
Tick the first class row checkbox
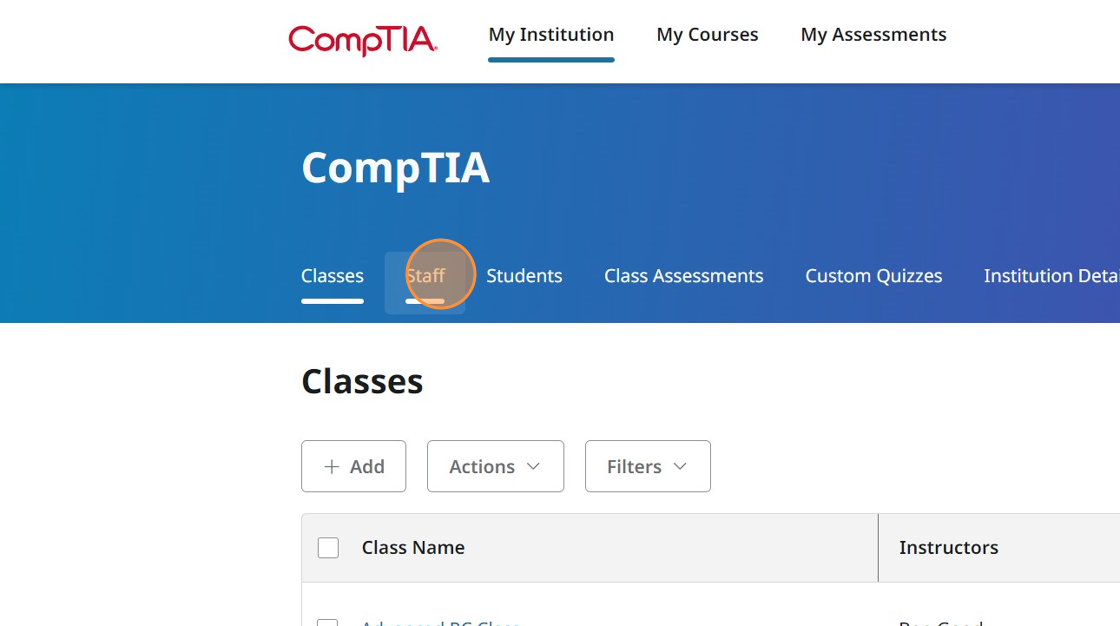(x=328, y=622)
